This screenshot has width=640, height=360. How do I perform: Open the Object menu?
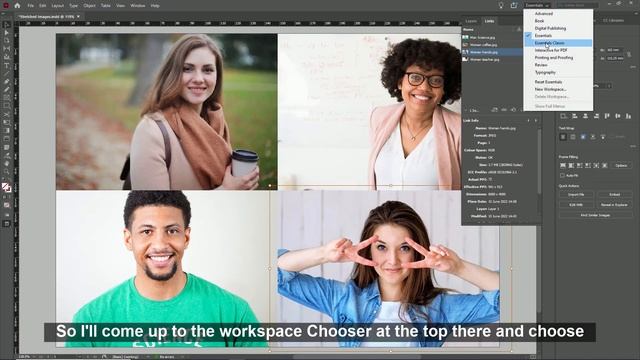(89, 6)
